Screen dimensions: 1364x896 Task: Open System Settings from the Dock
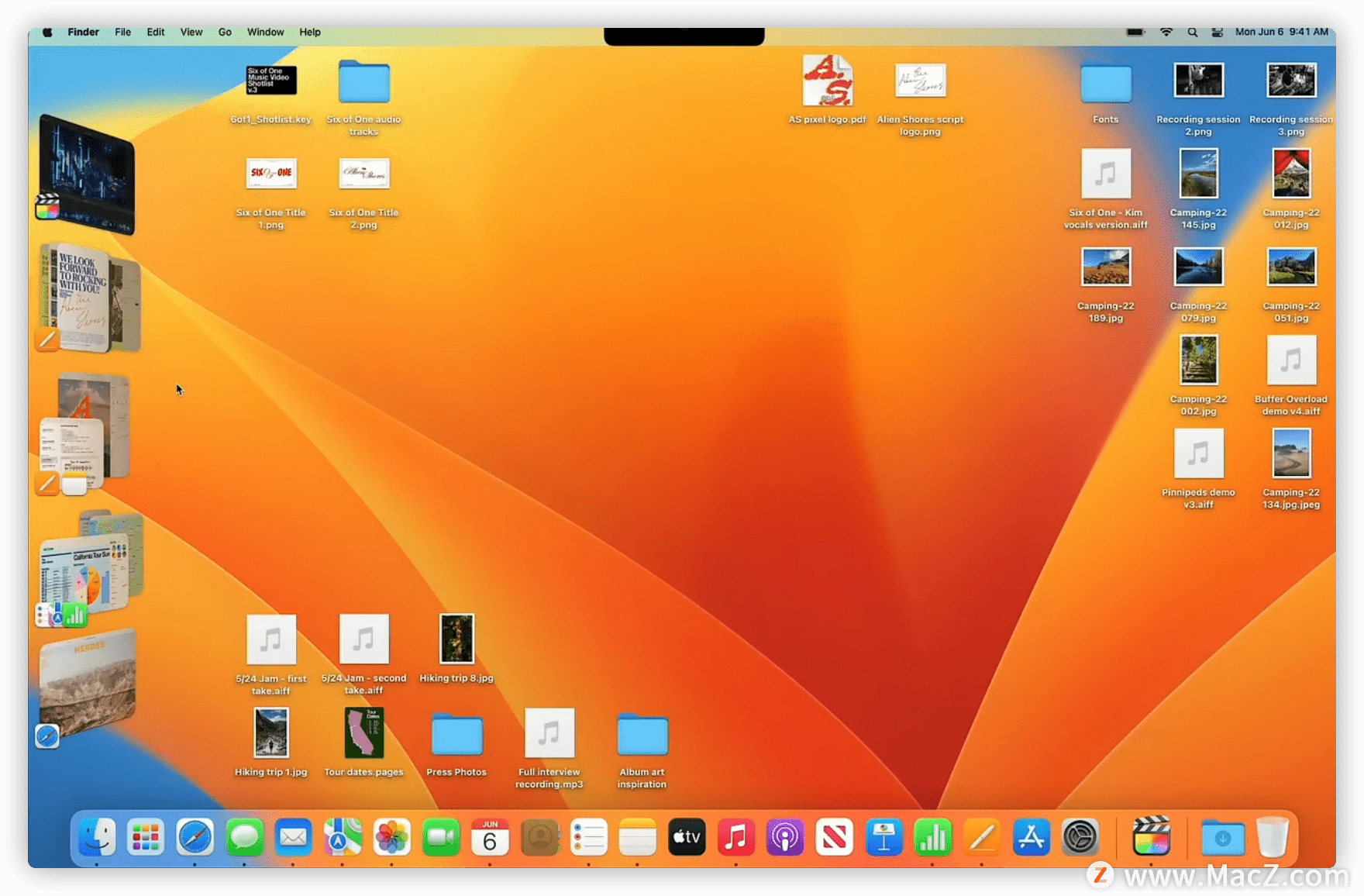click(x=1081, y=838)
